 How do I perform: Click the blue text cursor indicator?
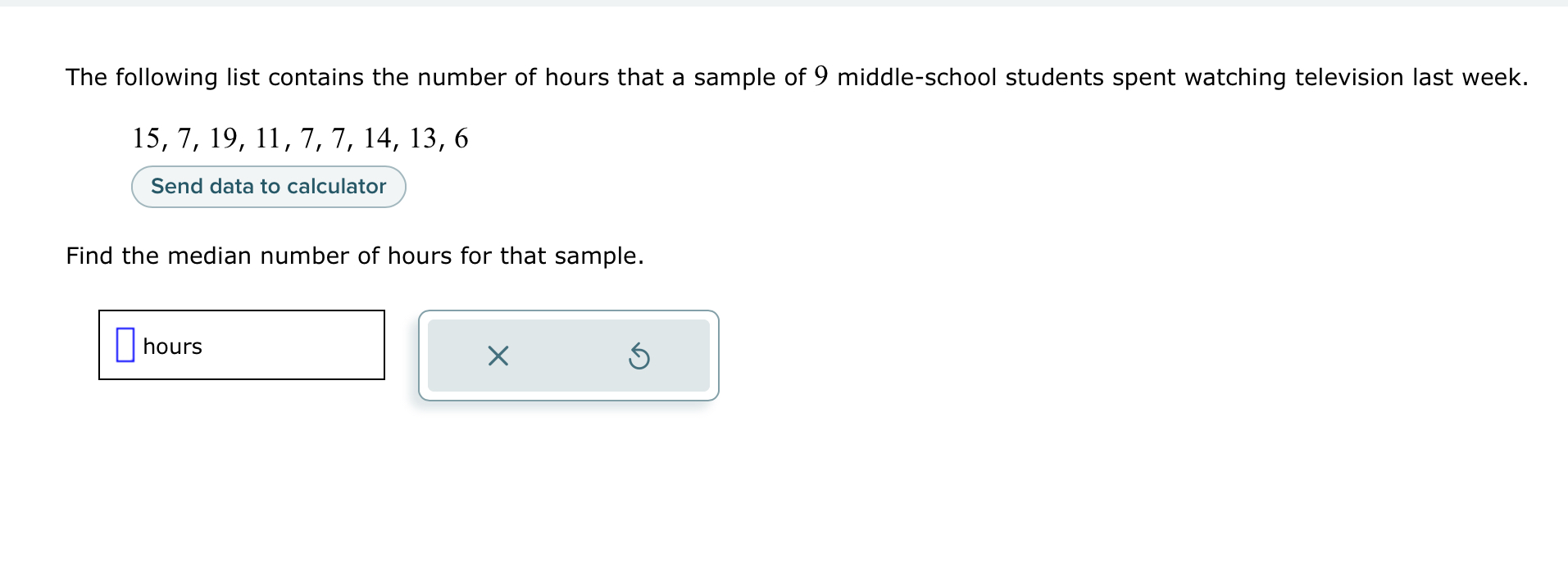(x=124, y=344)
